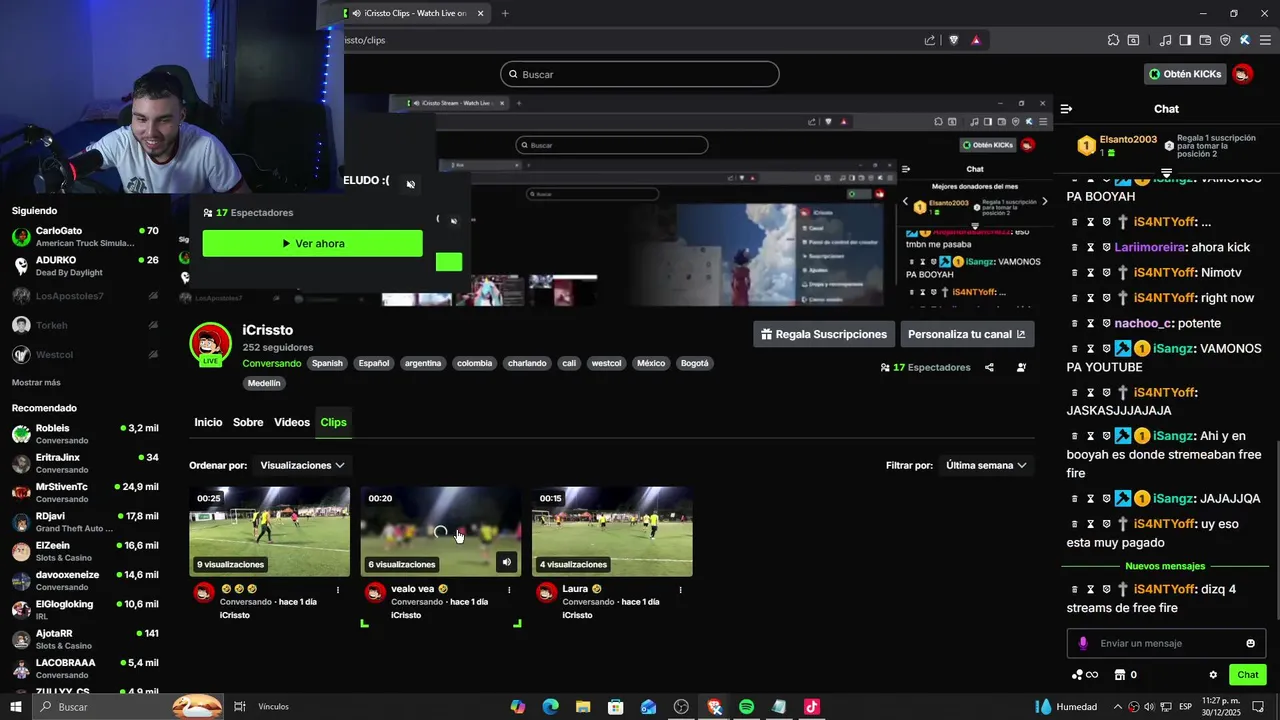Open Microsoft Edge from the taskbar

click(x=550, y=707)
